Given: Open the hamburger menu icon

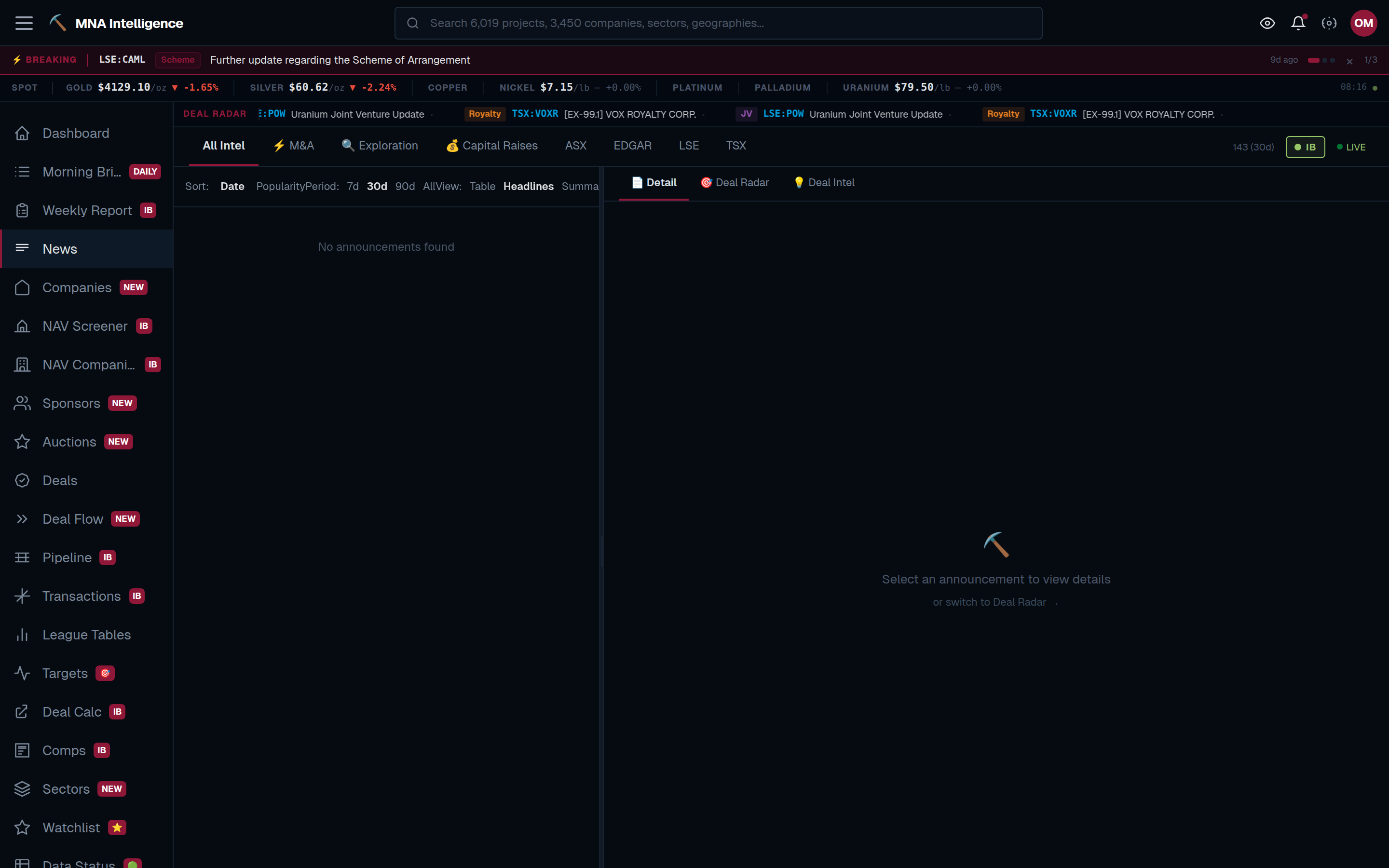Looking at the screenshot, I should [x=24, y=23].
